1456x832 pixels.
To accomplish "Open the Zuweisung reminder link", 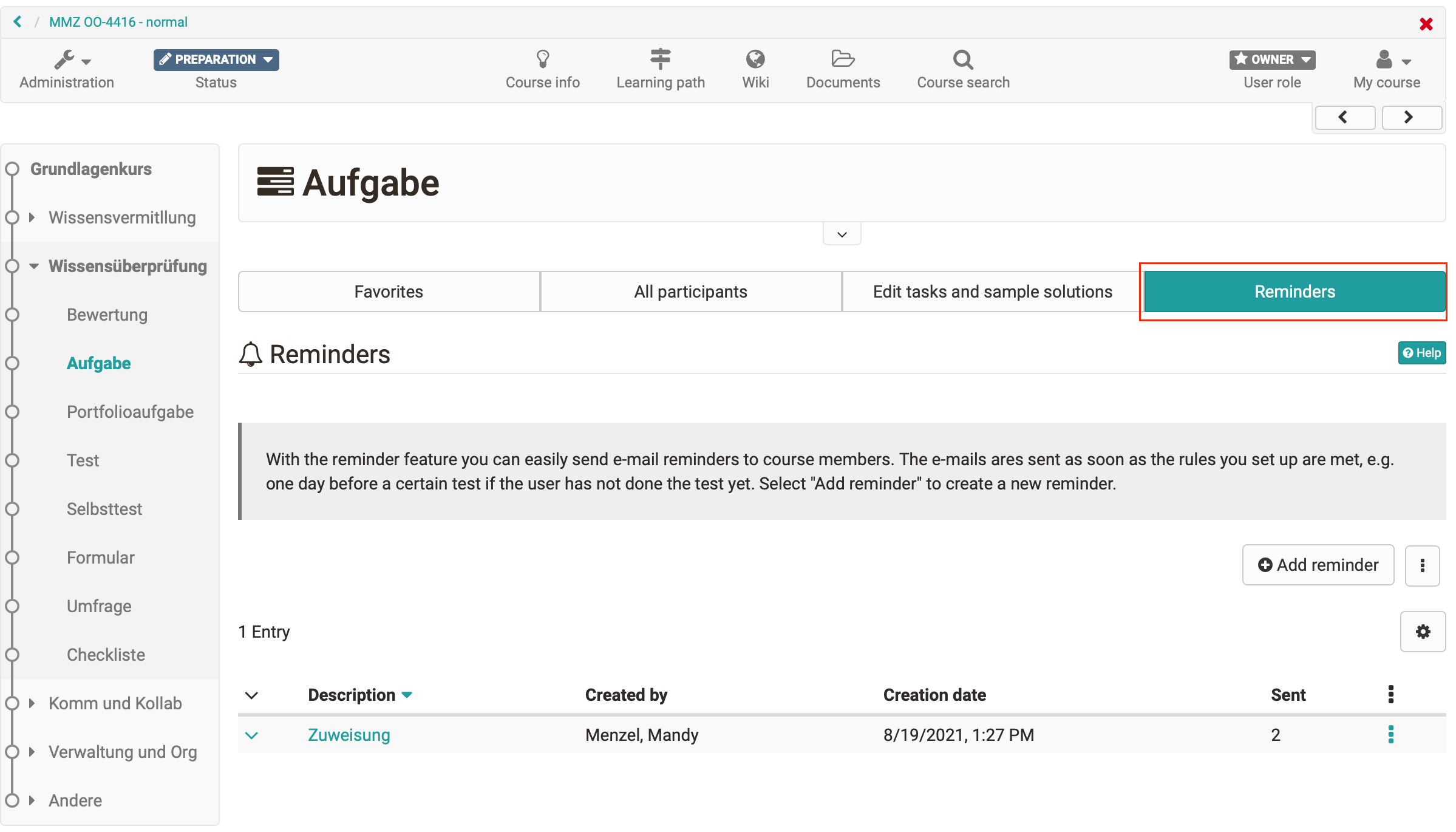I will click(349, 735).
